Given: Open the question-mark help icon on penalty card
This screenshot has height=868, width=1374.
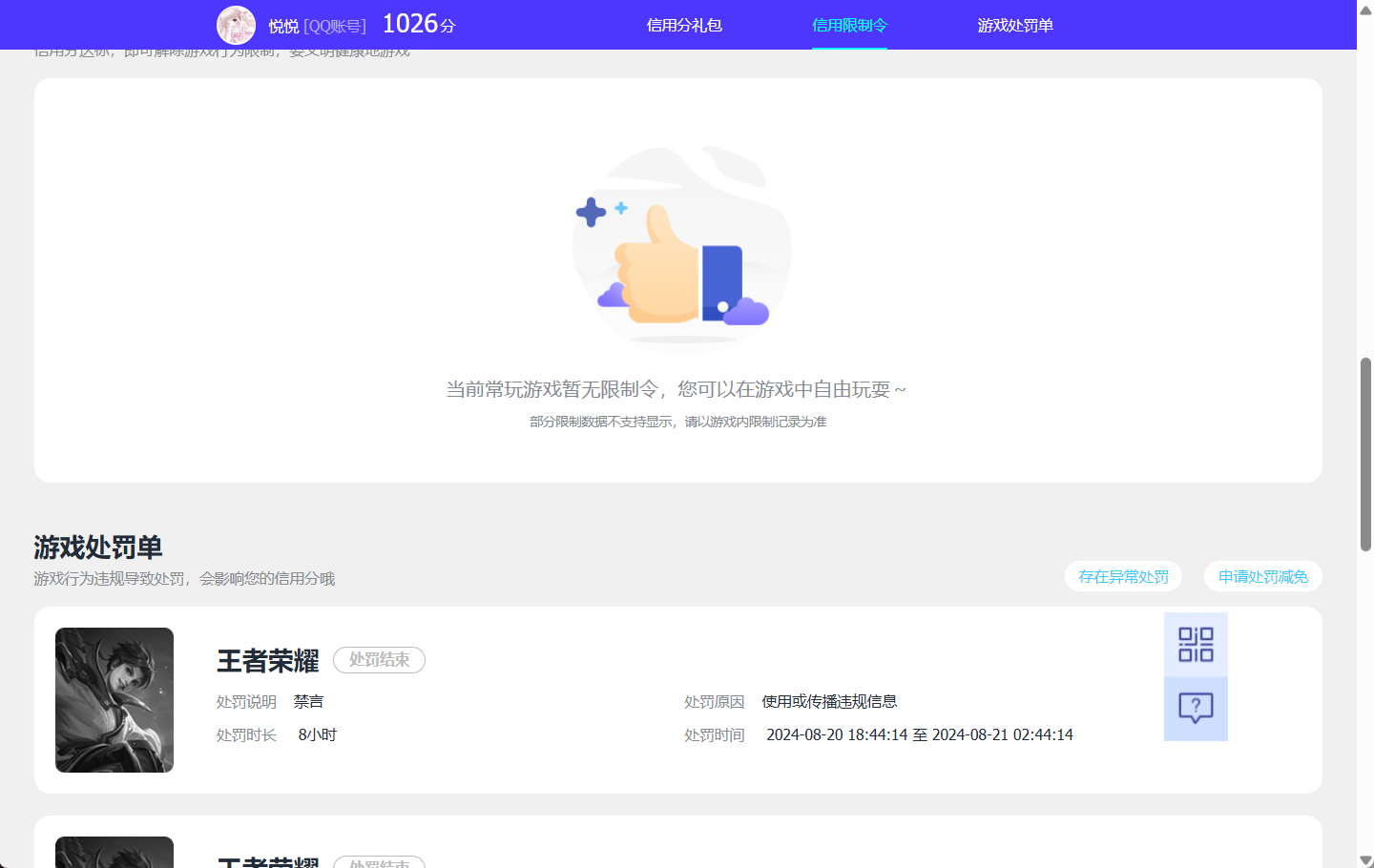Looking at the screenshot, I should tap(1196, 709).
